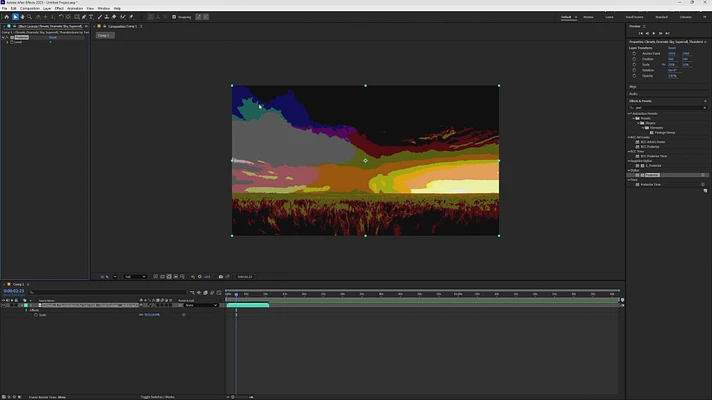Collapse the Stylize effects category
This screenshot has width=712, height=400.
(x=629, y=170)
